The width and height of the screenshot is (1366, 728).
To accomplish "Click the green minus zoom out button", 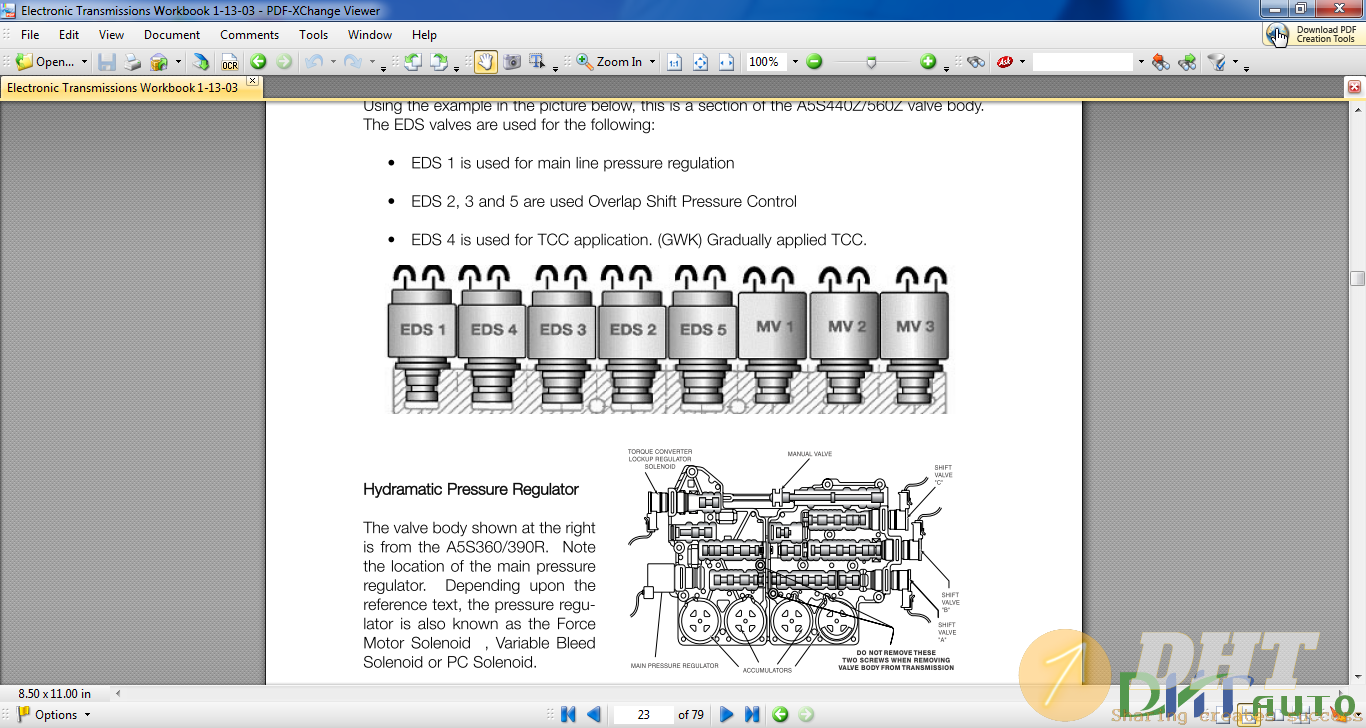I will [814, 62].
